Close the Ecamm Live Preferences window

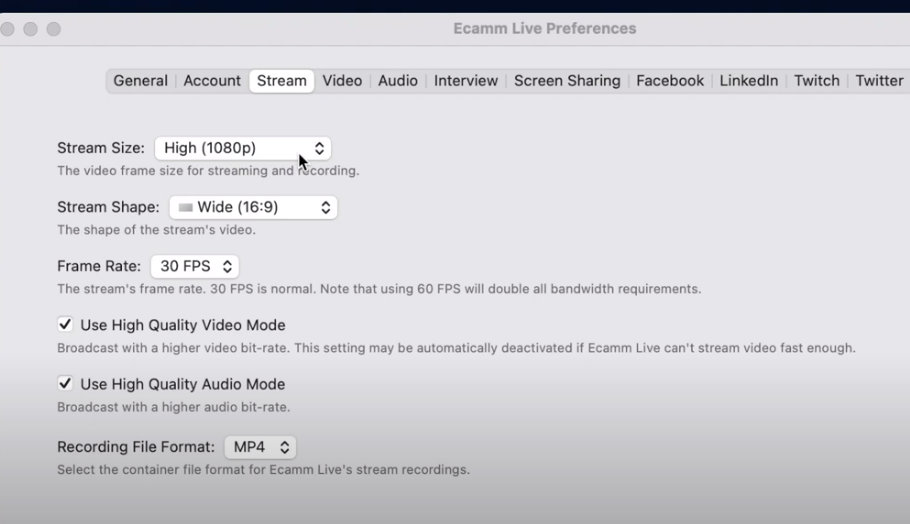coord(8,29)
